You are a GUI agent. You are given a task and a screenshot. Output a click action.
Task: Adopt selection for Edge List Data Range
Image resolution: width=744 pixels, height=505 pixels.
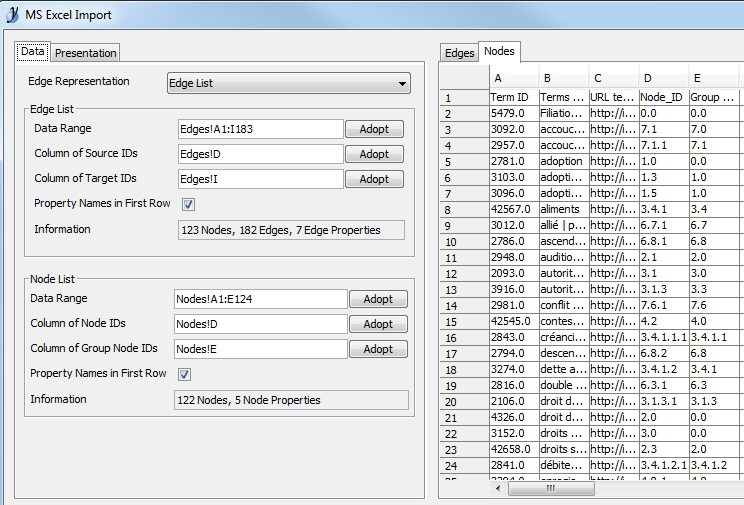pos(374,129)
